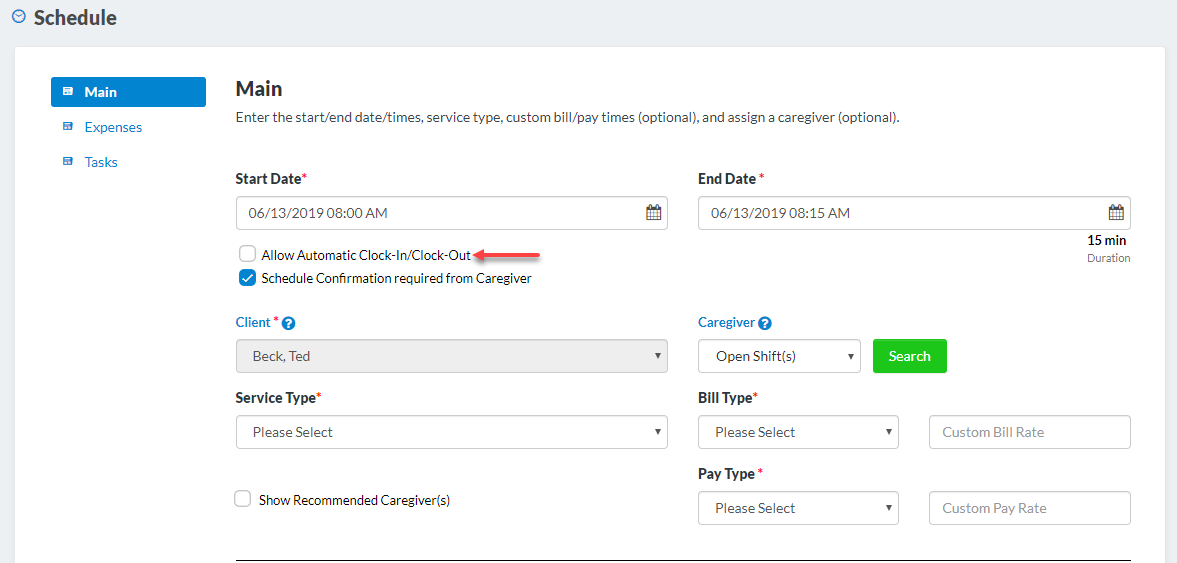Click the Caregiver help question mark icon
The image size is (1177, 563).
click(x=765, y=323)
